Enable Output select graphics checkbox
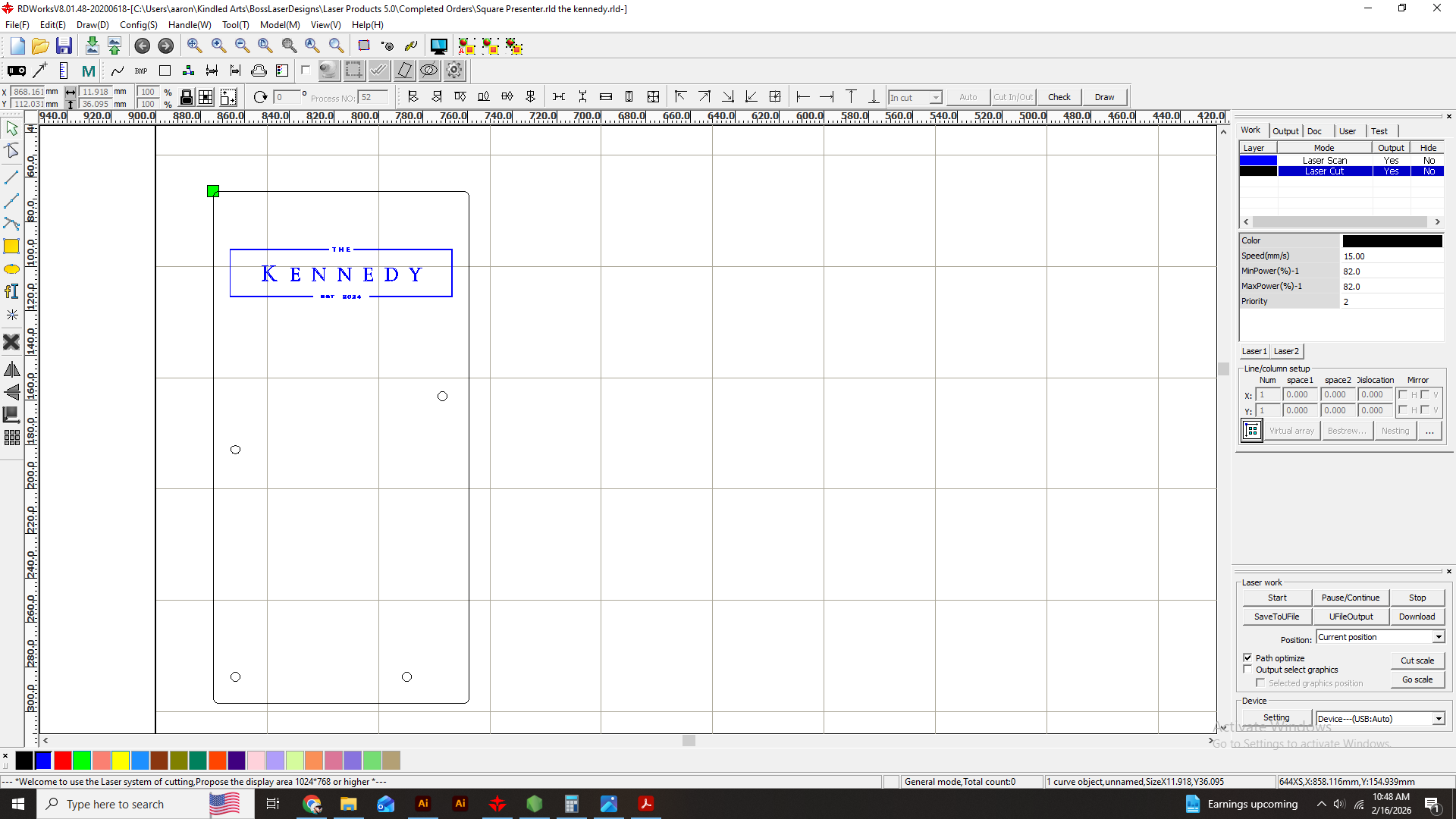This screenshot has height=819, width=1456. coord(1247,670)
